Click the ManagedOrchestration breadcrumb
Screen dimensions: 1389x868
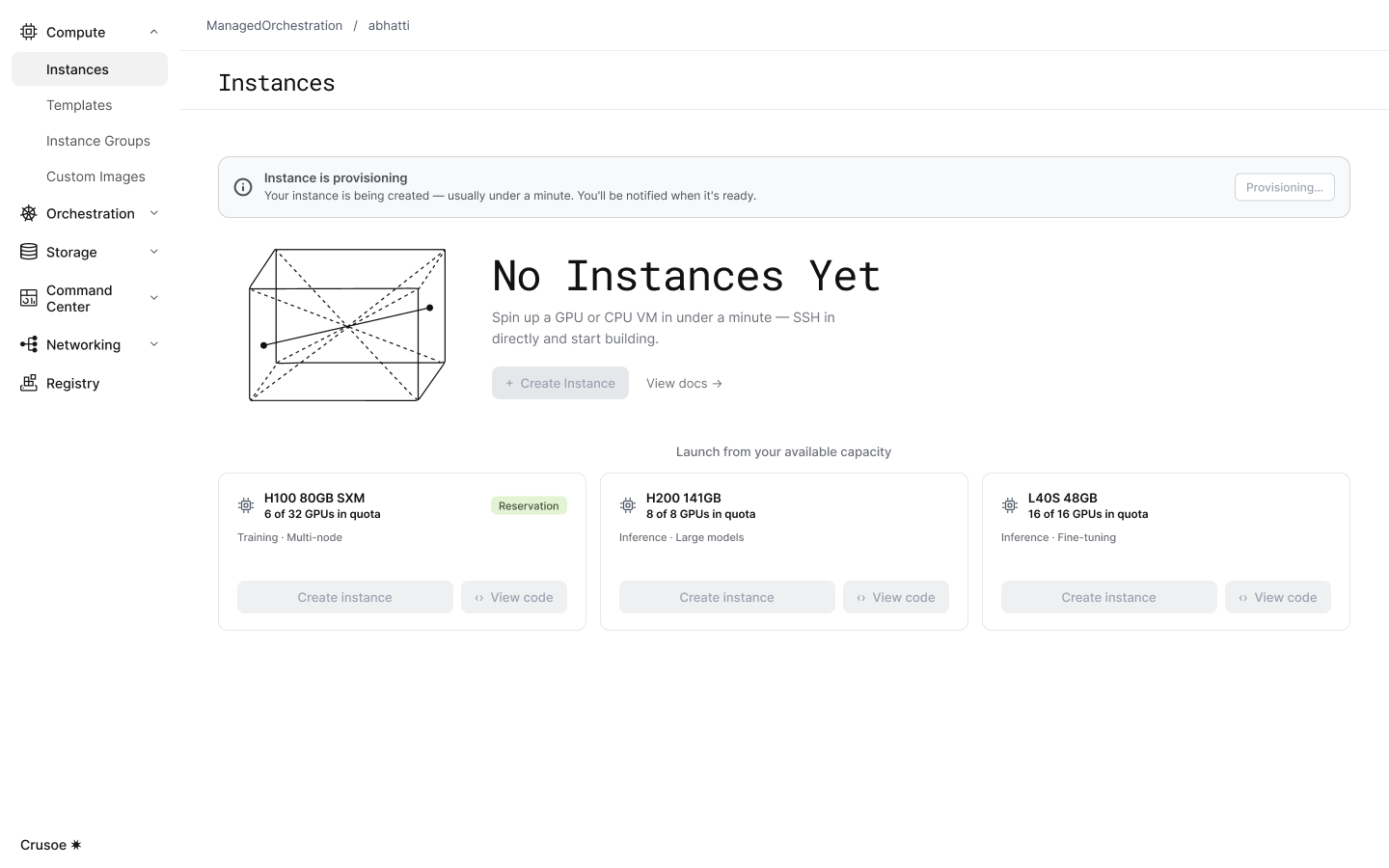point(274,25)
